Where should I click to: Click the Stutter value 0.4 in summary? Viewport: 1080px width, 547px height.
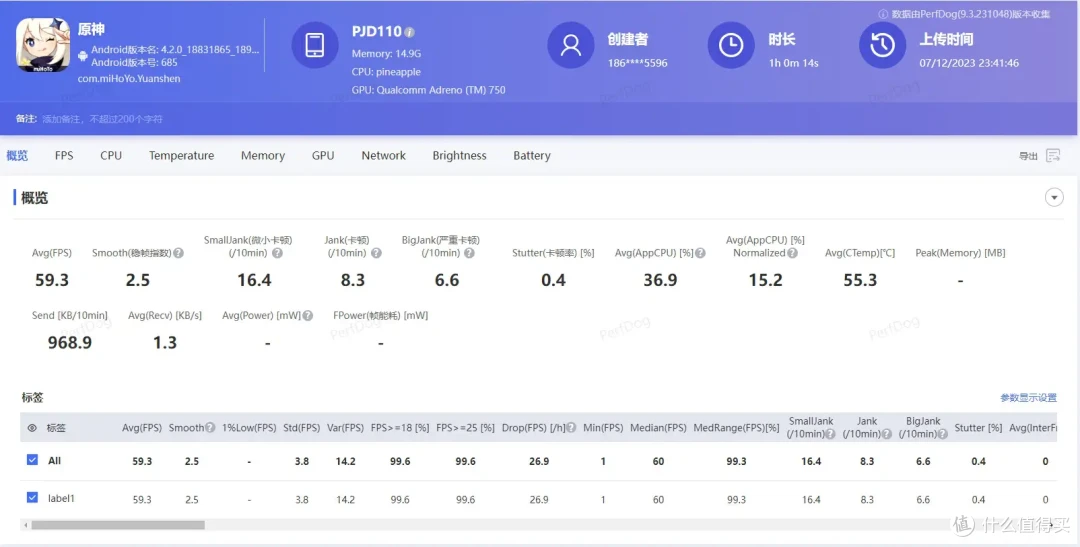click(553, 280)
